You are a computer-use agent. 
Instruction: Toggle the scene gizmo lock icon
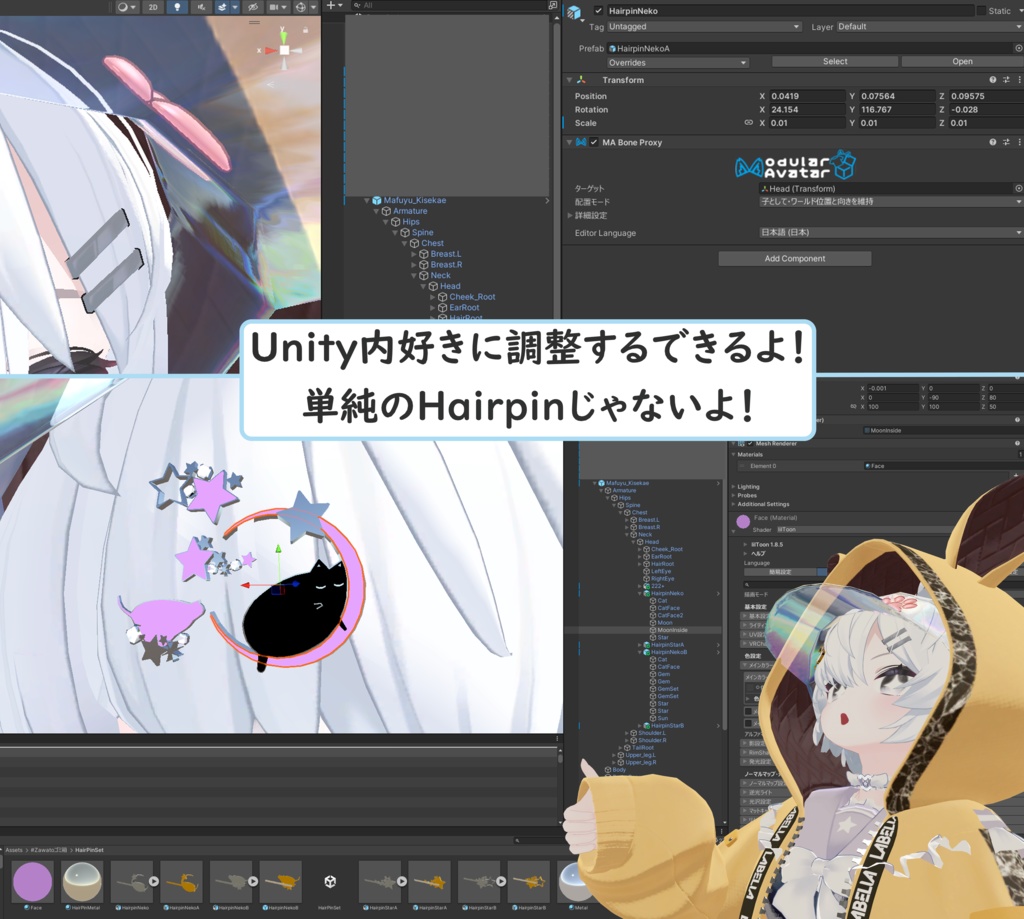click(x=305, y=30)
